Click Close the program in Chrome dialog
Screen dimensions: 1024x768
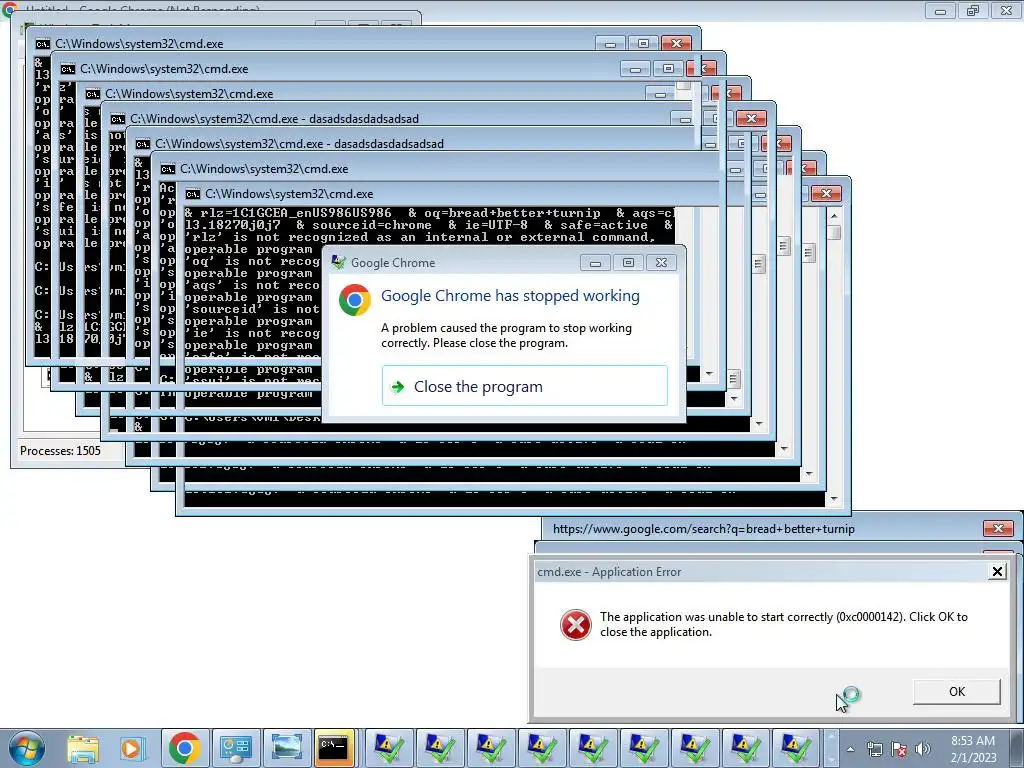pyautogui.click(x=524, y=386)
